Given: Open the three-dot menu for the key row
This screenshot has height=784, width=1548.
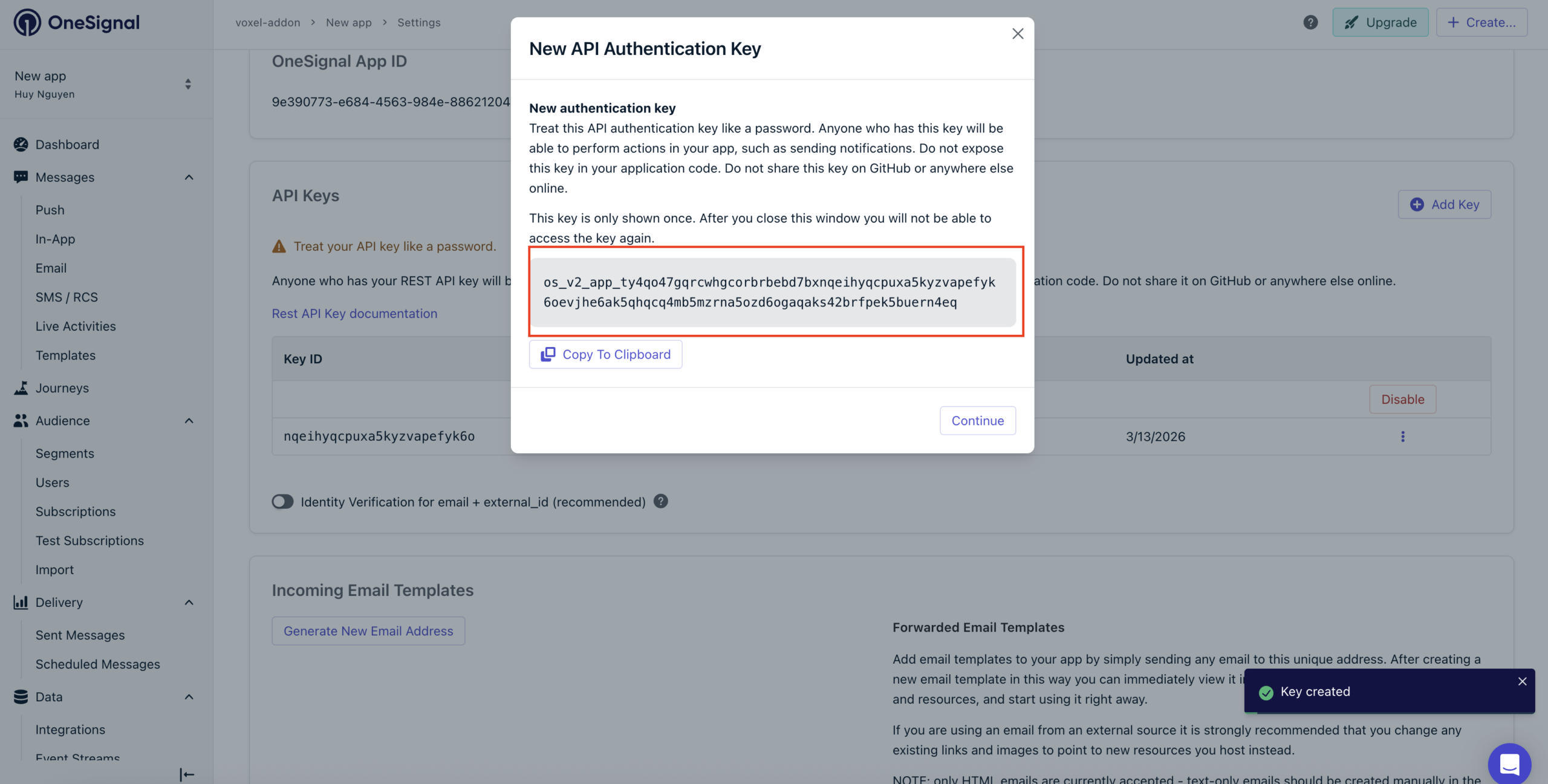Looking at the screenshot, I should coord(1402,436).
